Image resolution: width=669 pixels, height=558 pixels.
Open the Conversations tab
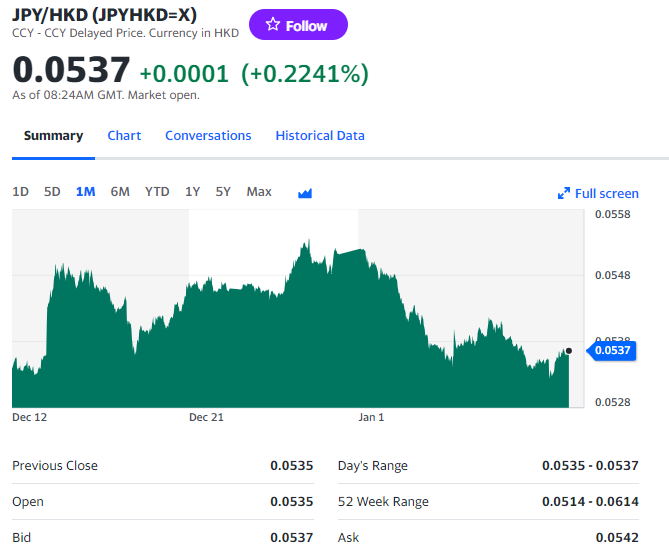coord(208,136)
